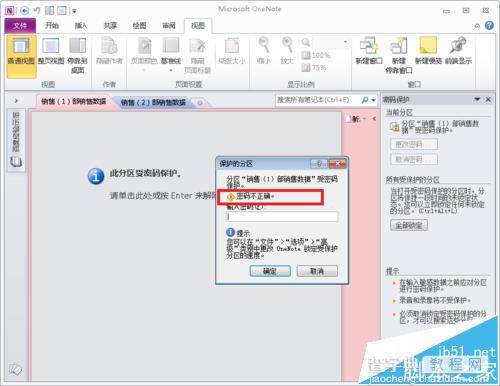Open the New Page dropdown arrow
The image size is (500, 386).
364,119
